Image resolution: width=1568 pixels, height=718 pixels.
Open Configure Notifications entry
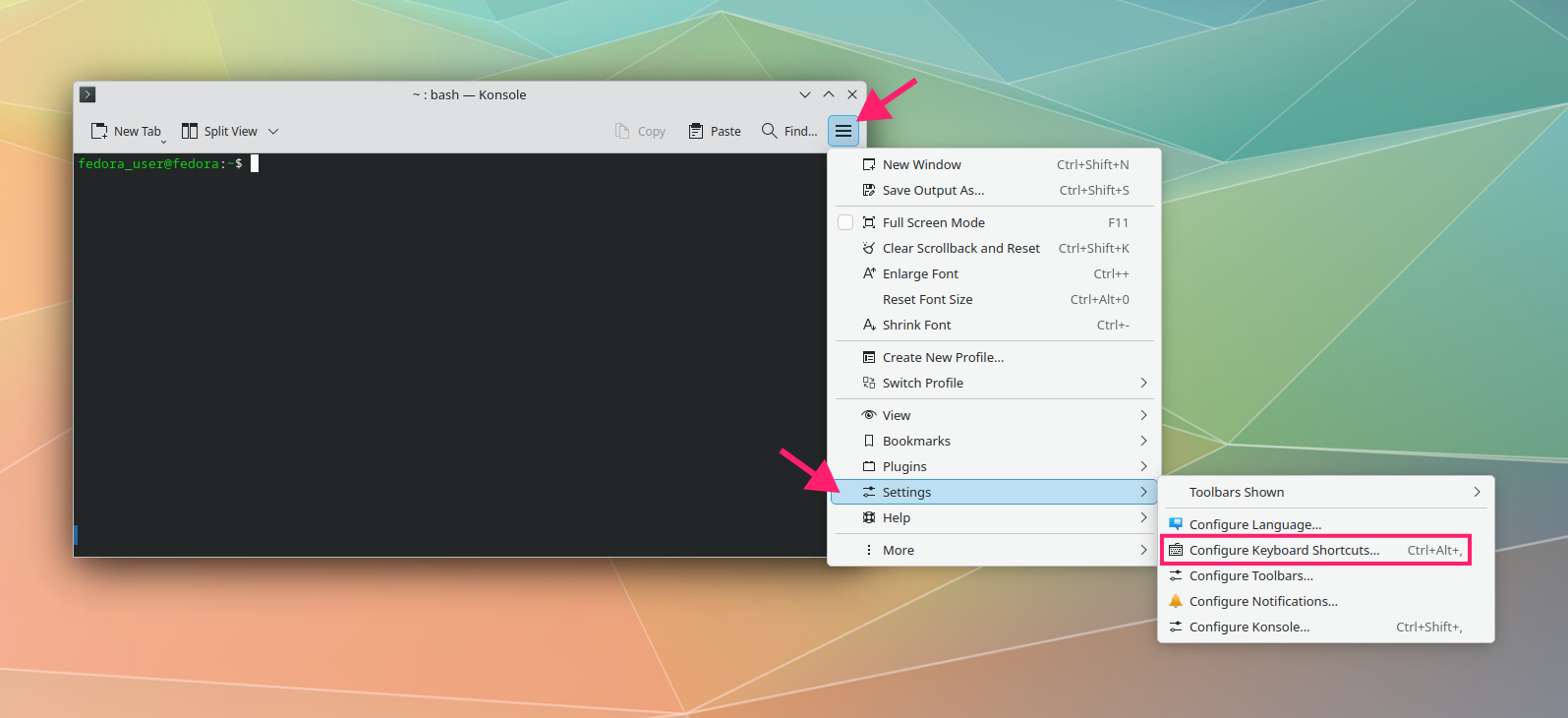click(x=1326, y=601)
